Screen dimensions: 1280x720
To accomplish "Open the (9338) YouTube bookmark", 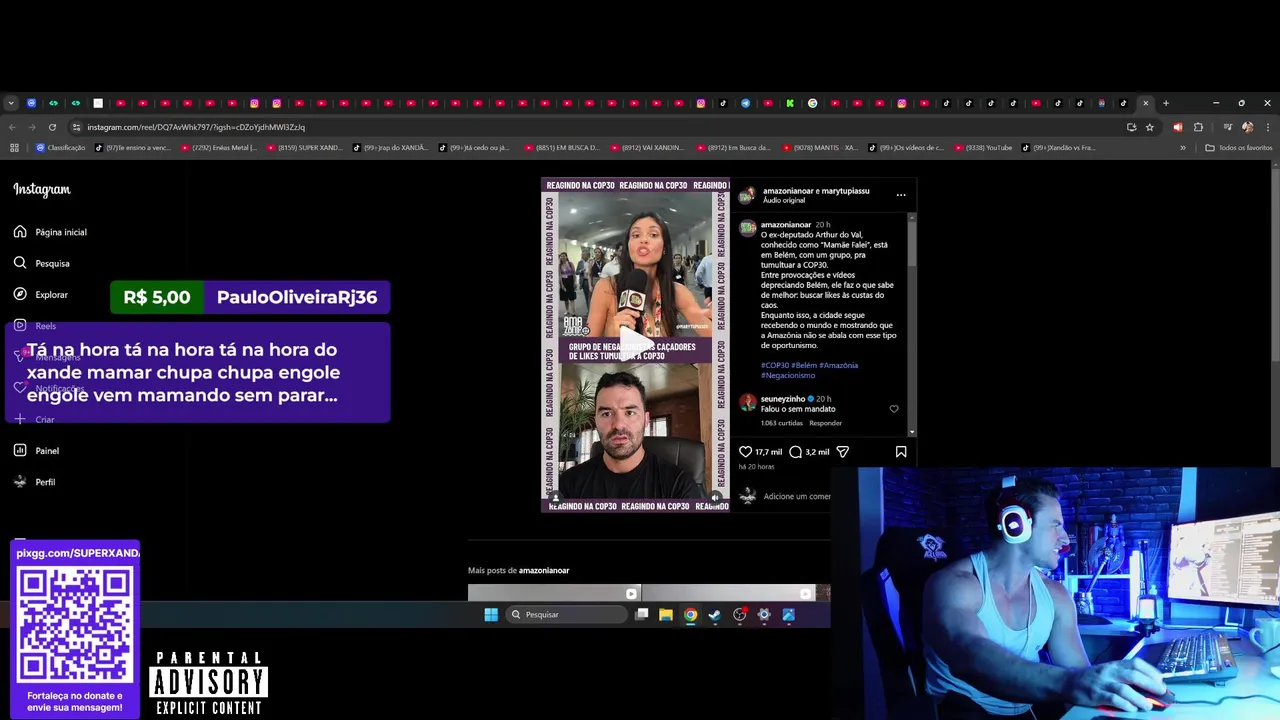I will (x=982, y=148).
